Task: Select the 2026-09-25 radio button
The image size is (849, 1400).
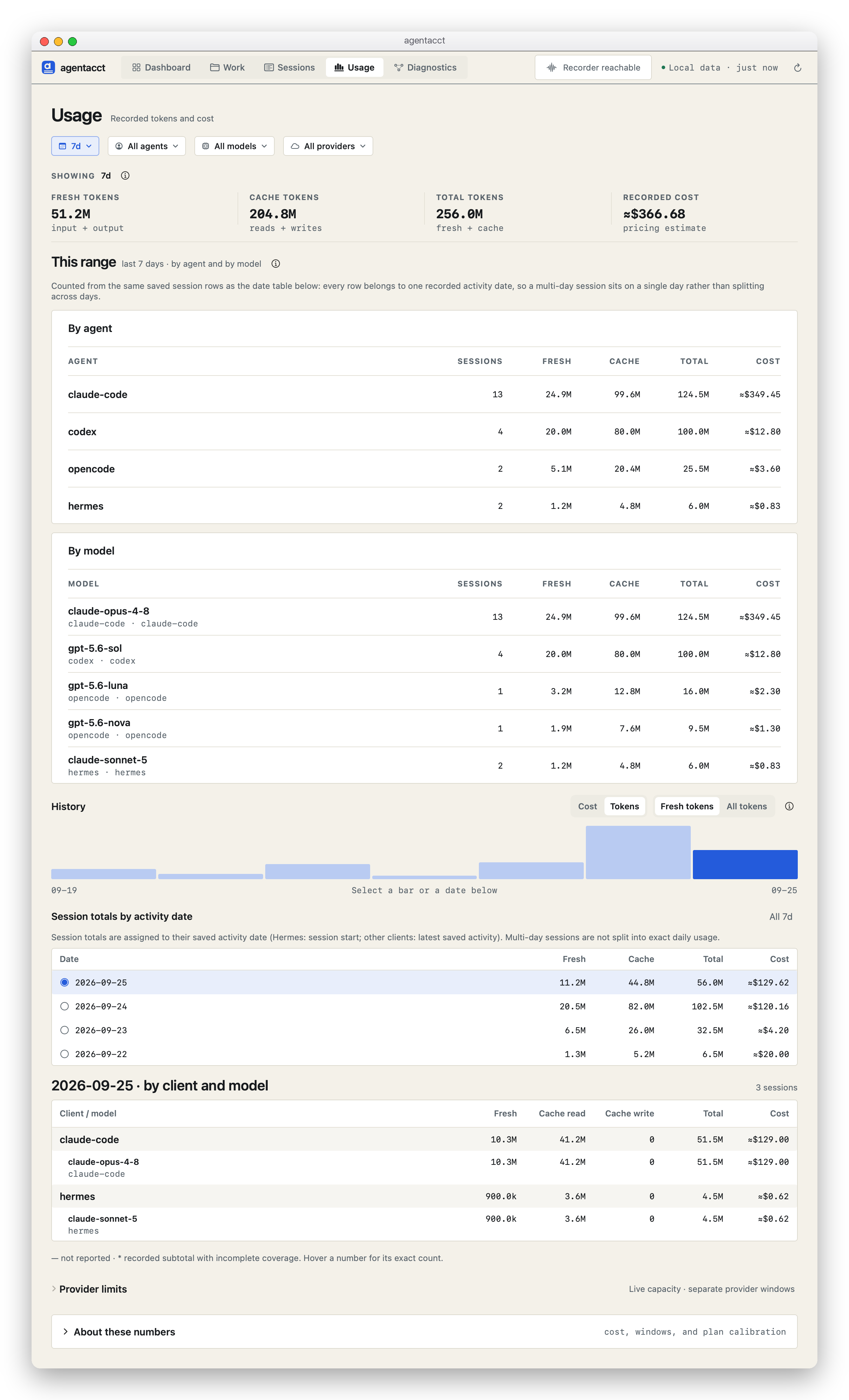Action: point(65,982)
